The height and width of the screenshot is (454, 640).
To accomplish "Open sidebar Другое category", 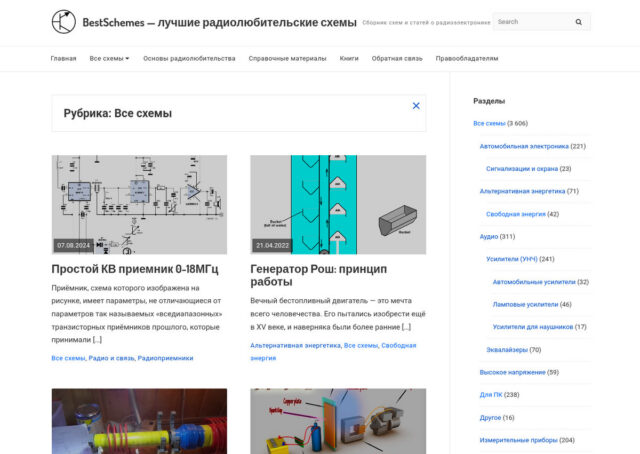I will click(x=490, y=417).
